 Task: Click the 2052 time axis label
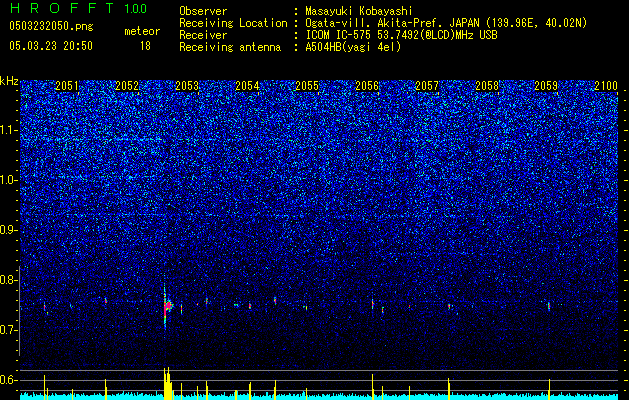(x=127, y=86)
